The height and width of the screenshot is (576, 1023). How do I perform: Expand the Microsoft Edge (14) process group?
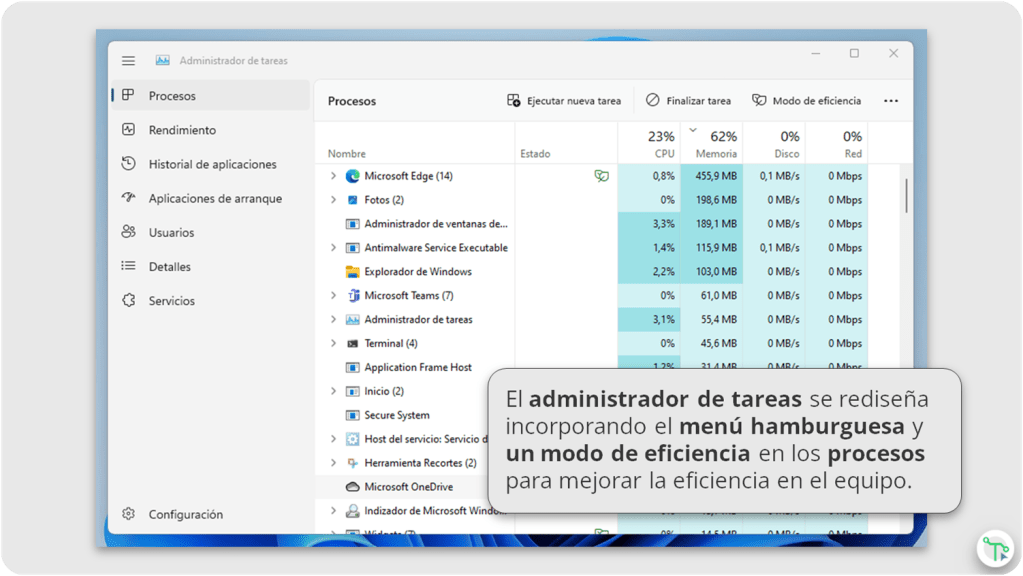pos(334,176)
